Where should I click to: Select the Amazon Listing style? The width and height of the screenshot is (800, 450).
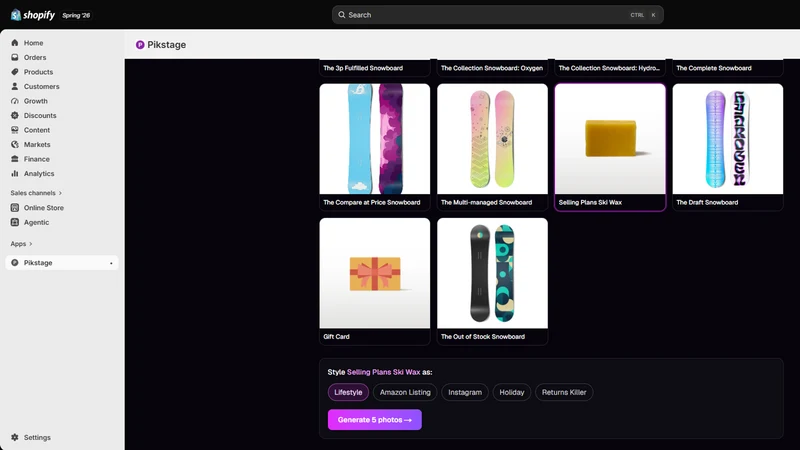click(405, 392)
